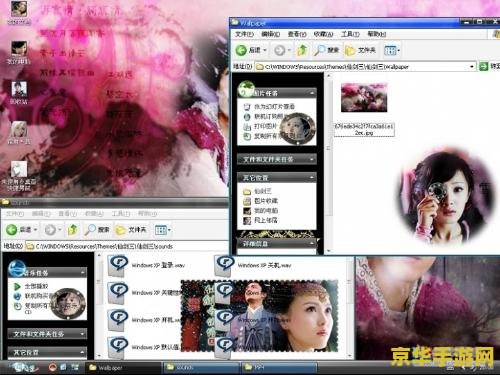Click the 图片收藏 icon in Wallpaper side panel

coord(247,201)
